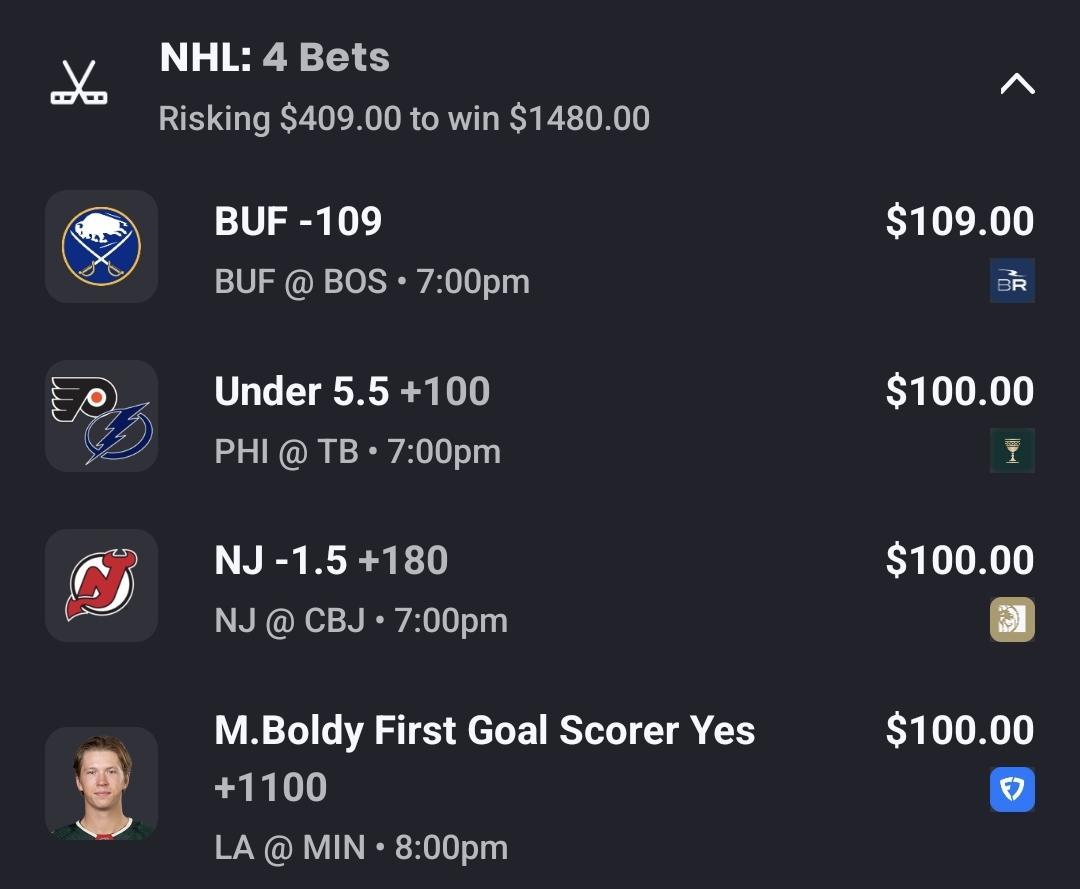The height and width of the screenshot is (889, 1080).
Task: Open M.Boldy player headshot thumbnail
Action: point(101,783)
